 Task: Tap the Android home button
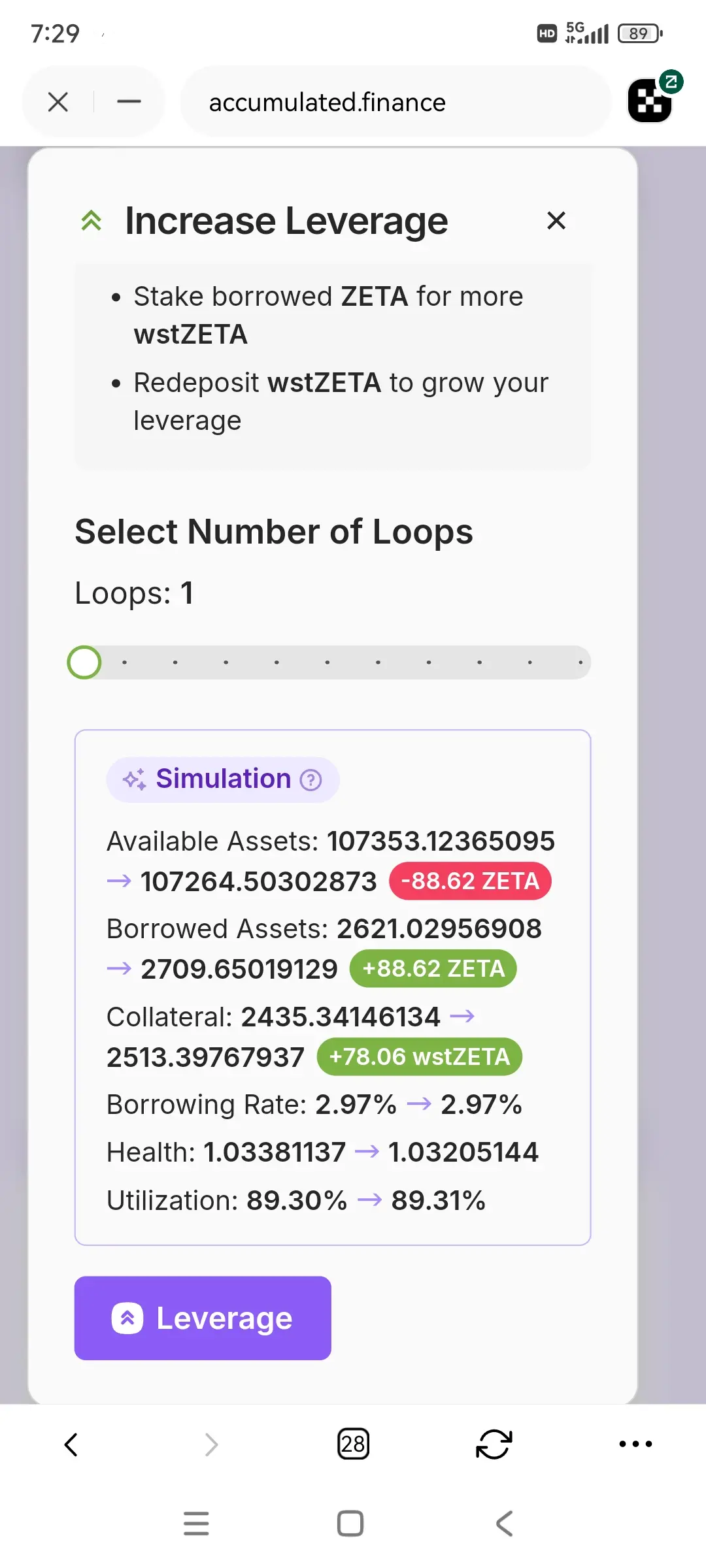coord(350,1524)
